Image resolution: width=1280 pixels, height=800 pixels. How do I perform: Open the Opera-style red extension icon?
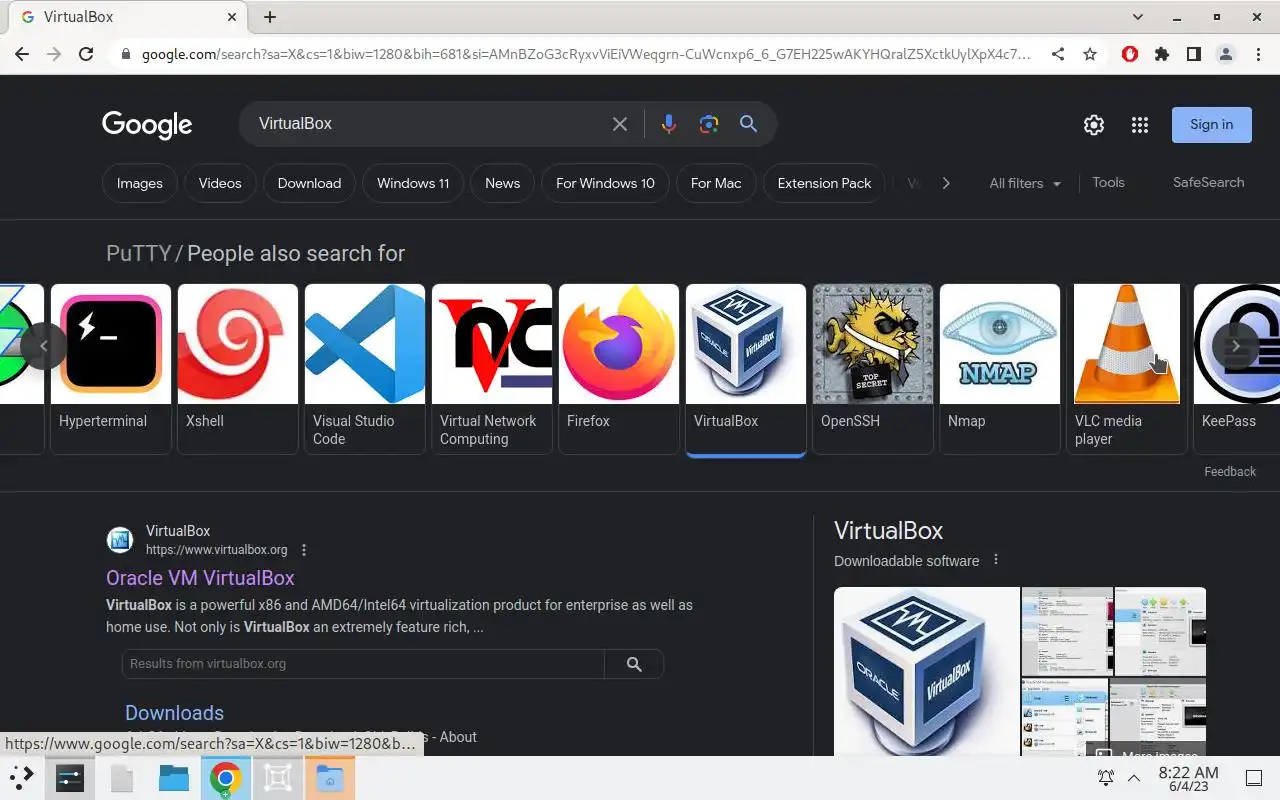click(1130, 54)
